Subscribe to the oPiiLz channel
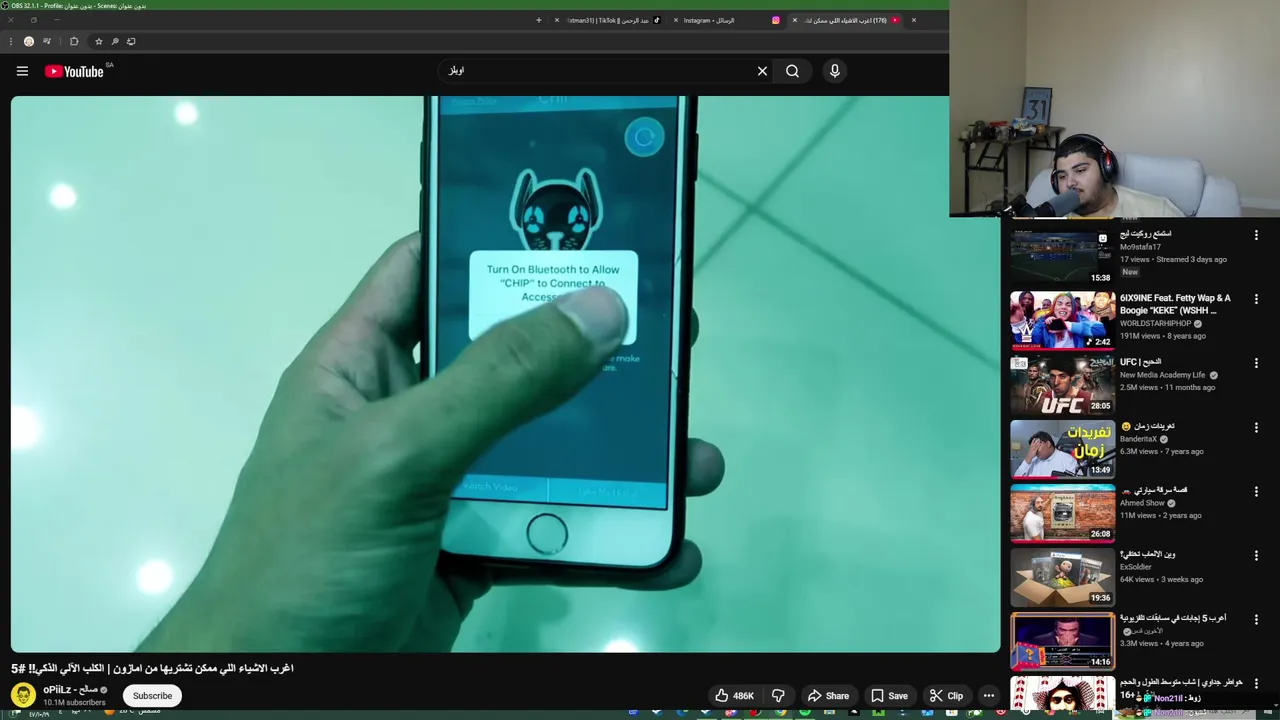This screenshot has height=720, width=1280. click(x=153, y=696)
